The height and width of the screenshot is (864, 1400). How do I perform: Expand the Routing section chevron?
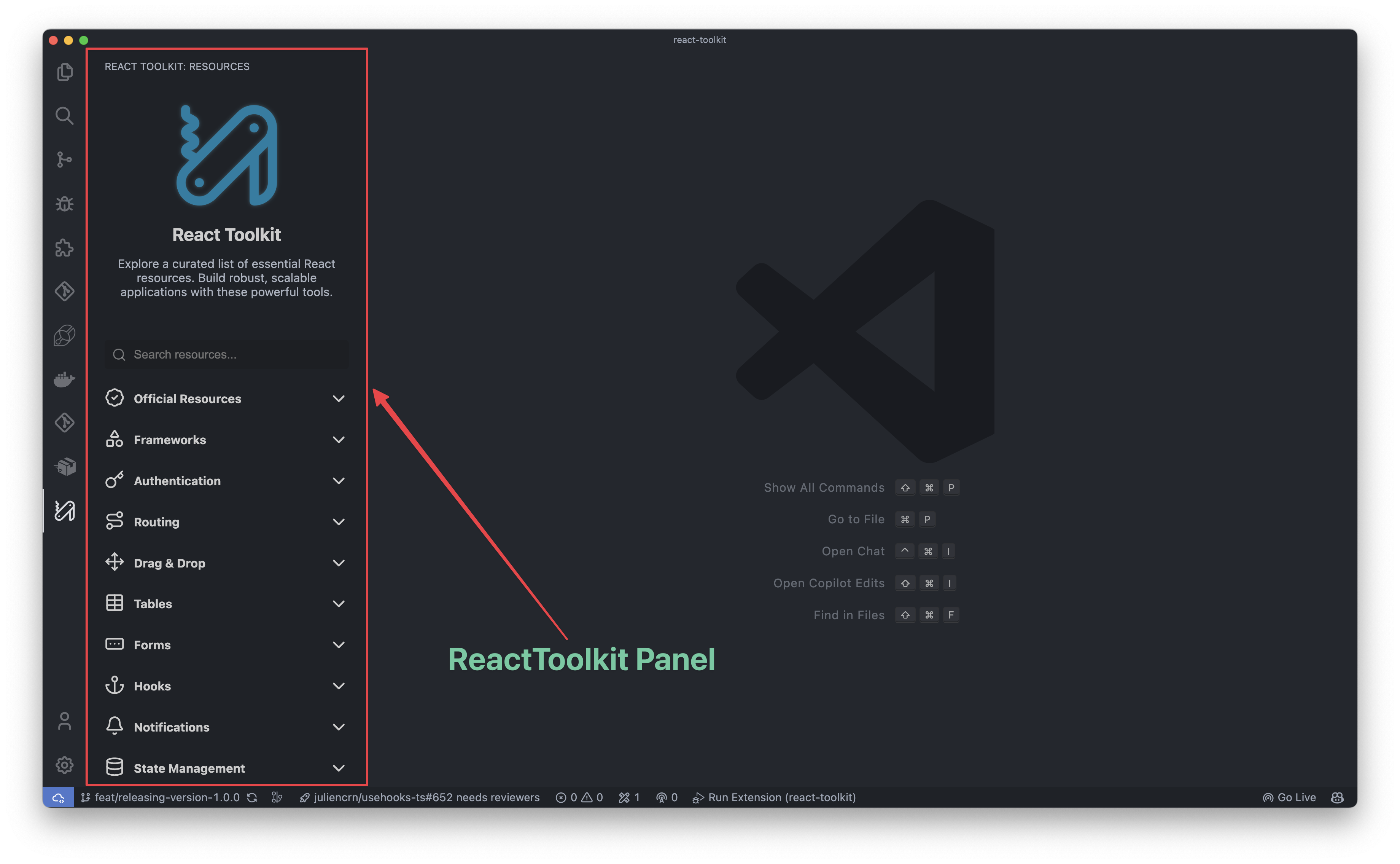tap(339, 522)
